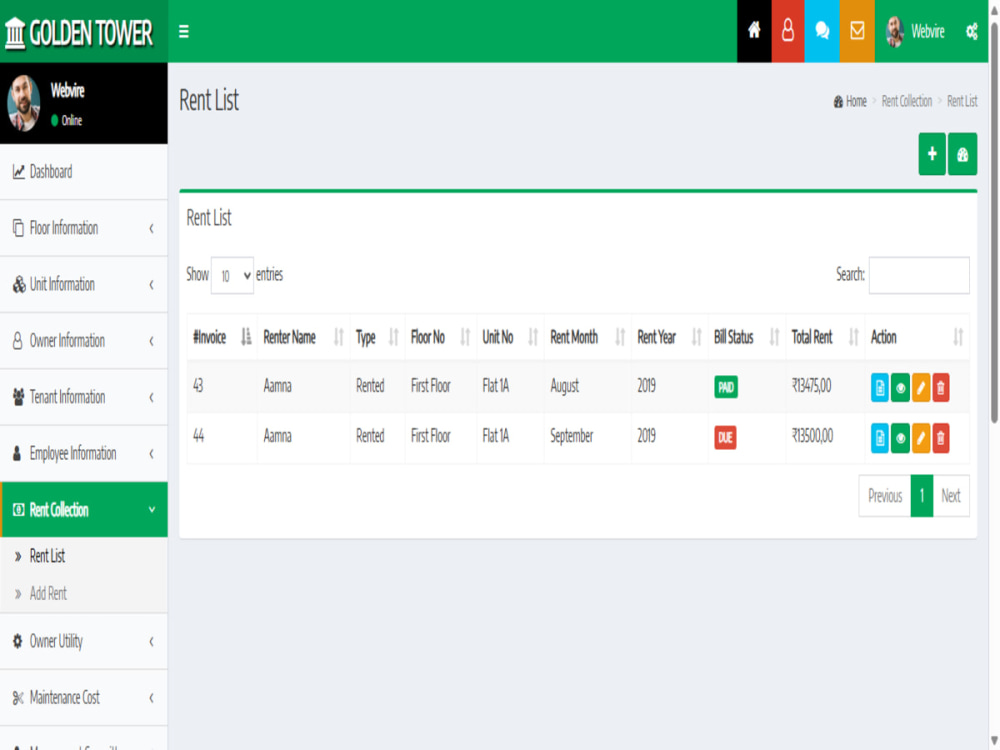This screenshot has height=750, width=1000.
Task: Sort by Rent Month column
Action: coord(587,337)
